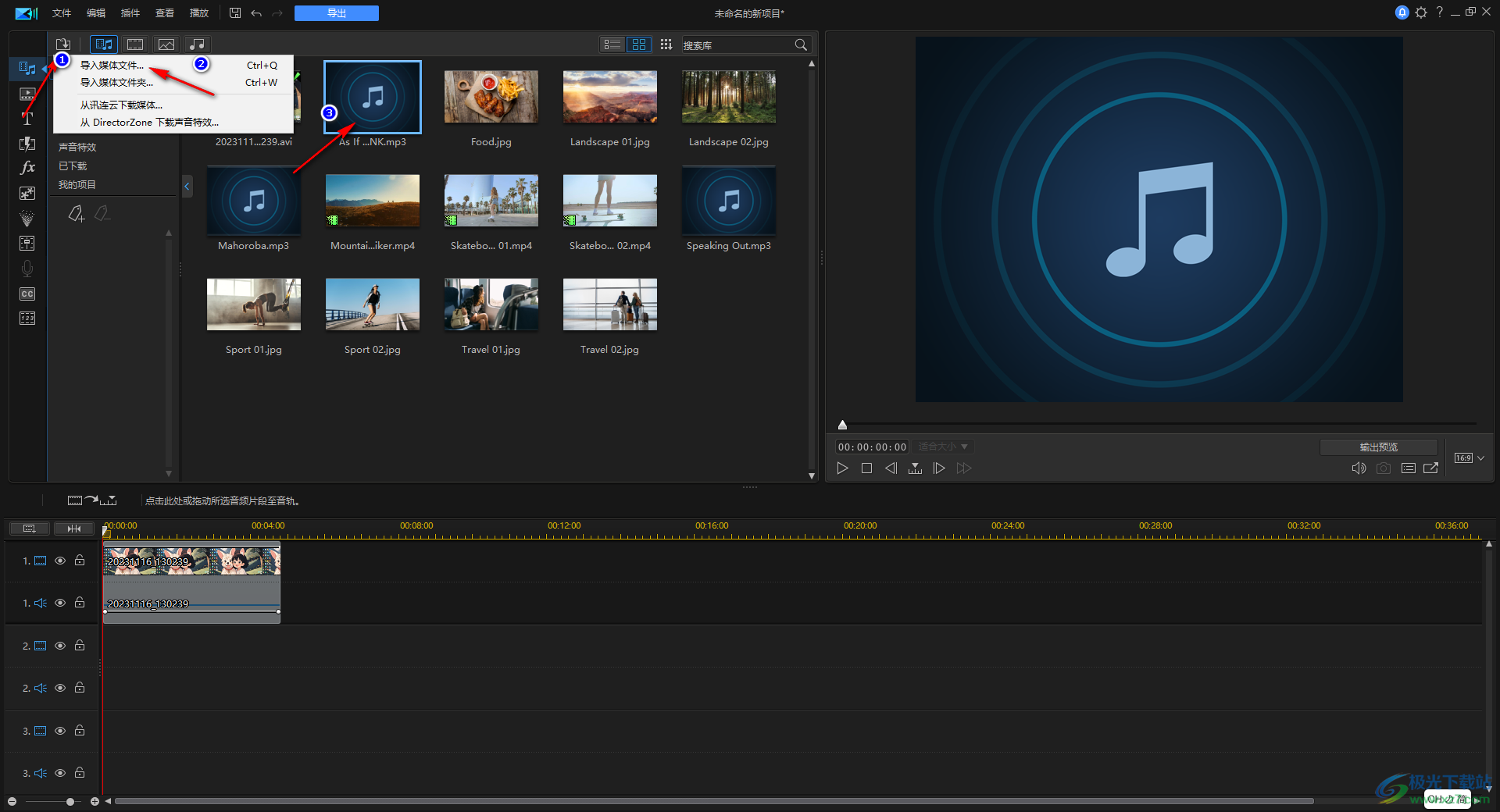Screen dimensions: 1500x812
Task: Lock video track 1
Action: pyautogui.click(x=80, y=560)
